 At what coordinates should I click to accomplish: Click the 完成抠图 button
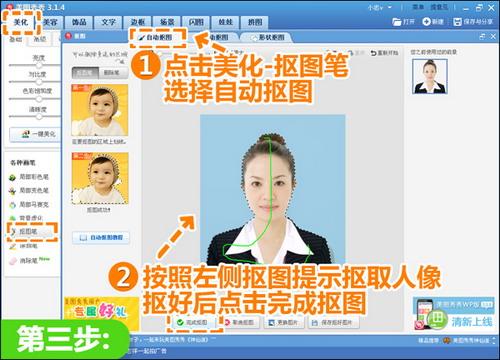192,322
